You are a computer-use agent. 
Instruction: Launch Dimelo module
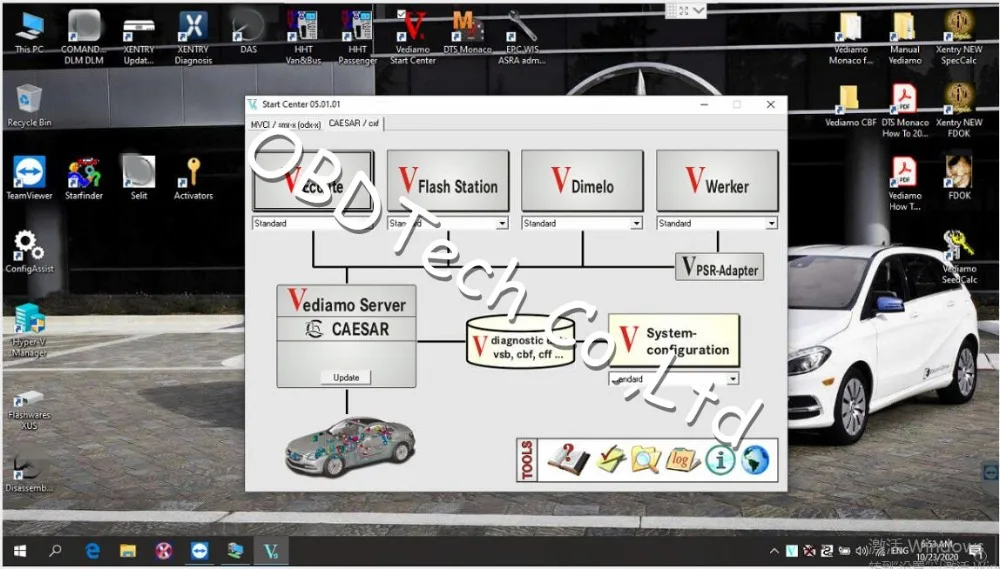point(582,181)
